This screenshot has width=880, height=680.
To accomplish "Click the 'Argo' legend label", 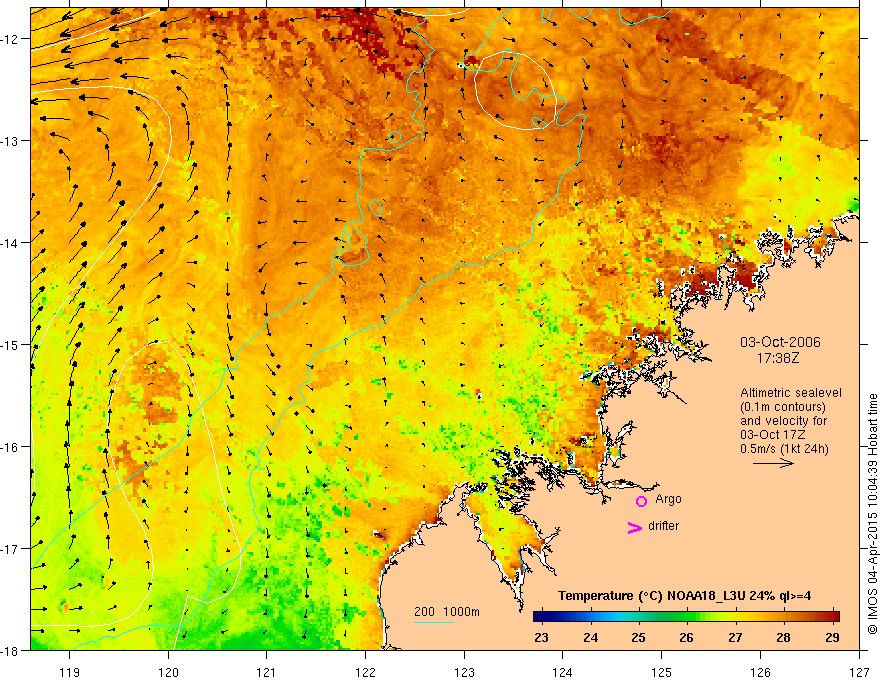I will (x=668, y=499).
